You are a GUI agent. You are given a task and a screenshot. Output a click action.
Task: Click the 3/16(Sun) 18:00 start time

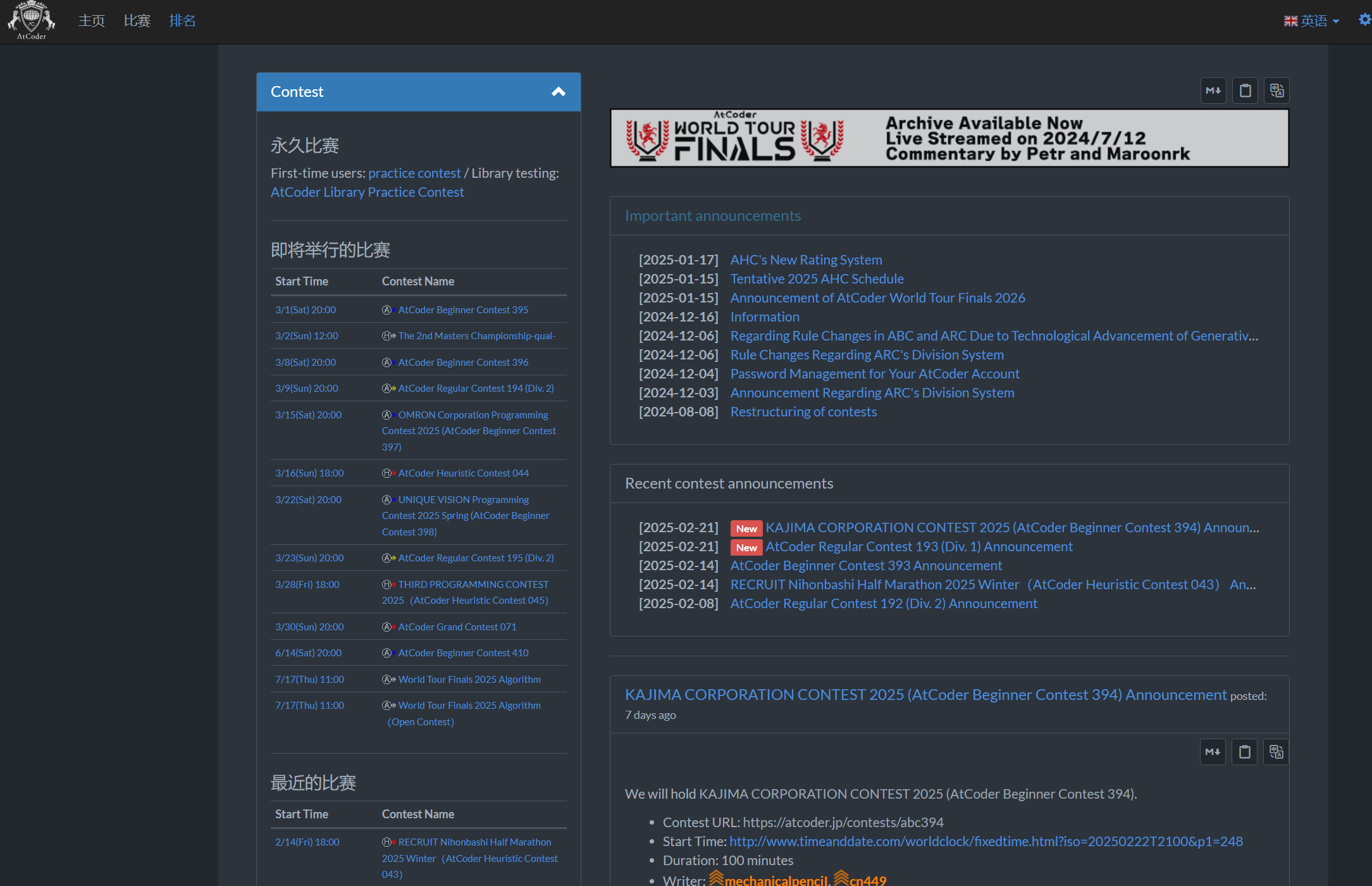[x=309, y=473]
